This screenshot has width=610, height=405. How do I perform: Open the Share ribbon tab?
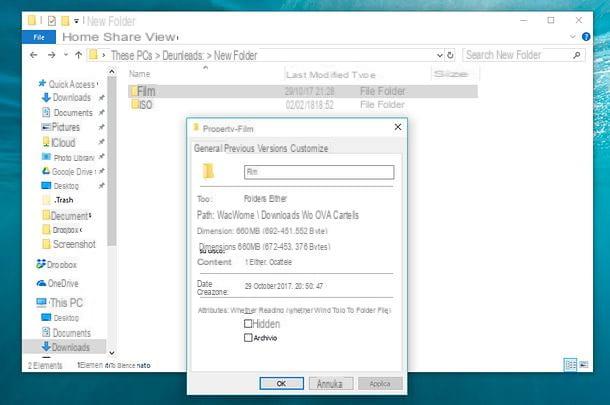(x=122, y=37)
